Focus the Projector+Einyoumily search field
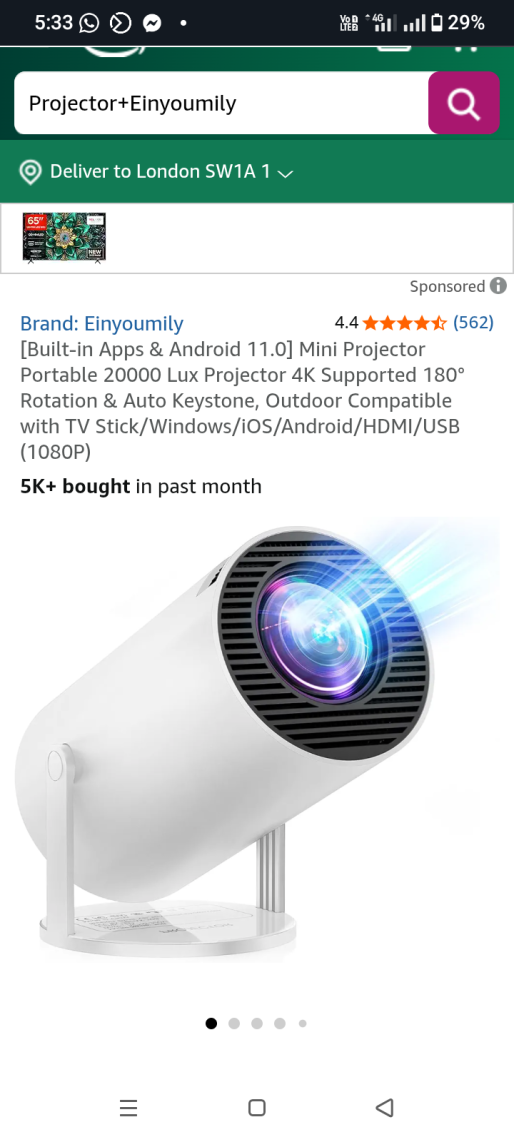 point(221,103)
